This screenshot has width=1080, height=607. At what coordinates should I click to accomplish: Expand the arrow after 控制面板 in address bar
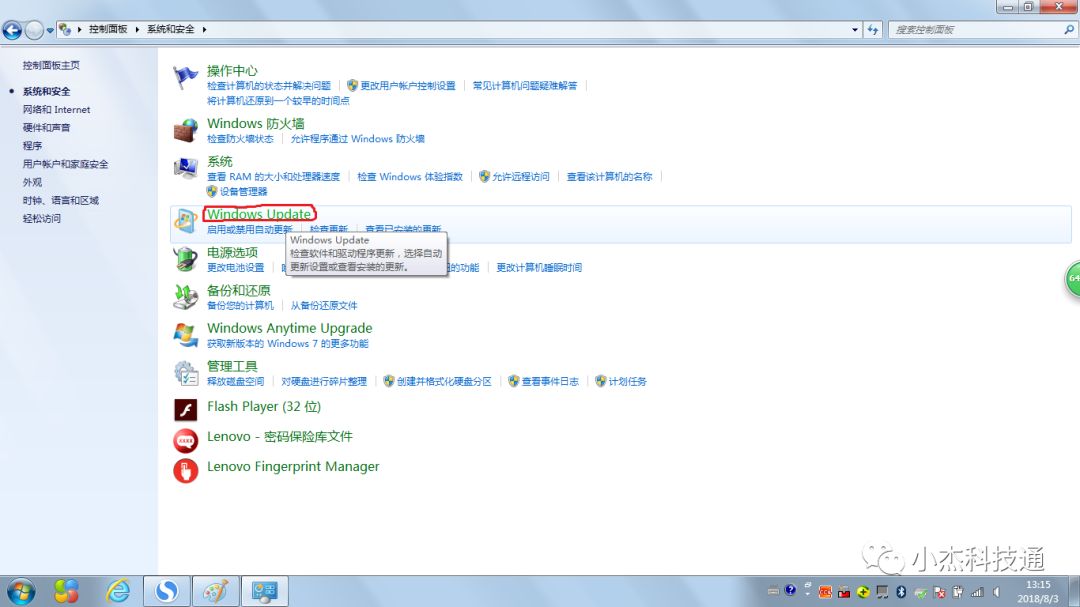[x=137, y=30]
